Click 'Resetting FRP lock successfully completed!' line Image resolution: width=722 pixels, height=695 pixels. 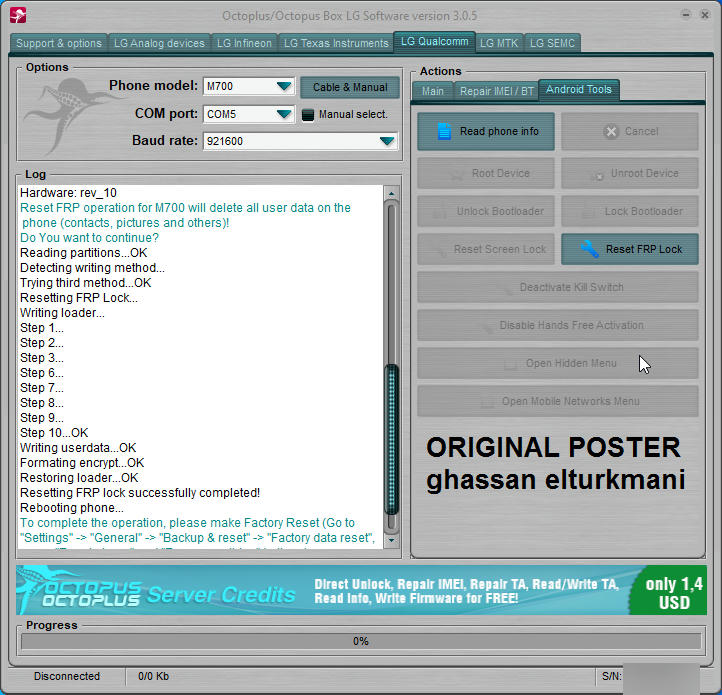[140, 493]
